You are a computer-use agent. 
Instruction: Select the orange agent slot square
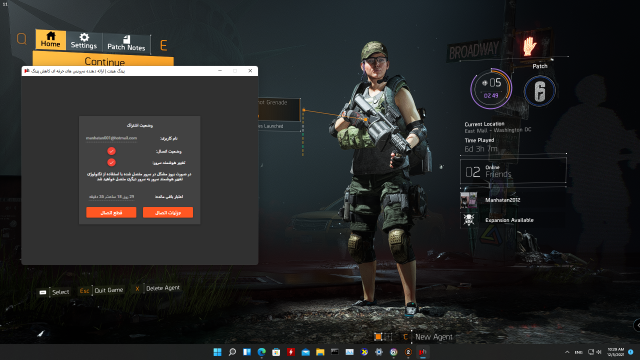(378, 337)
